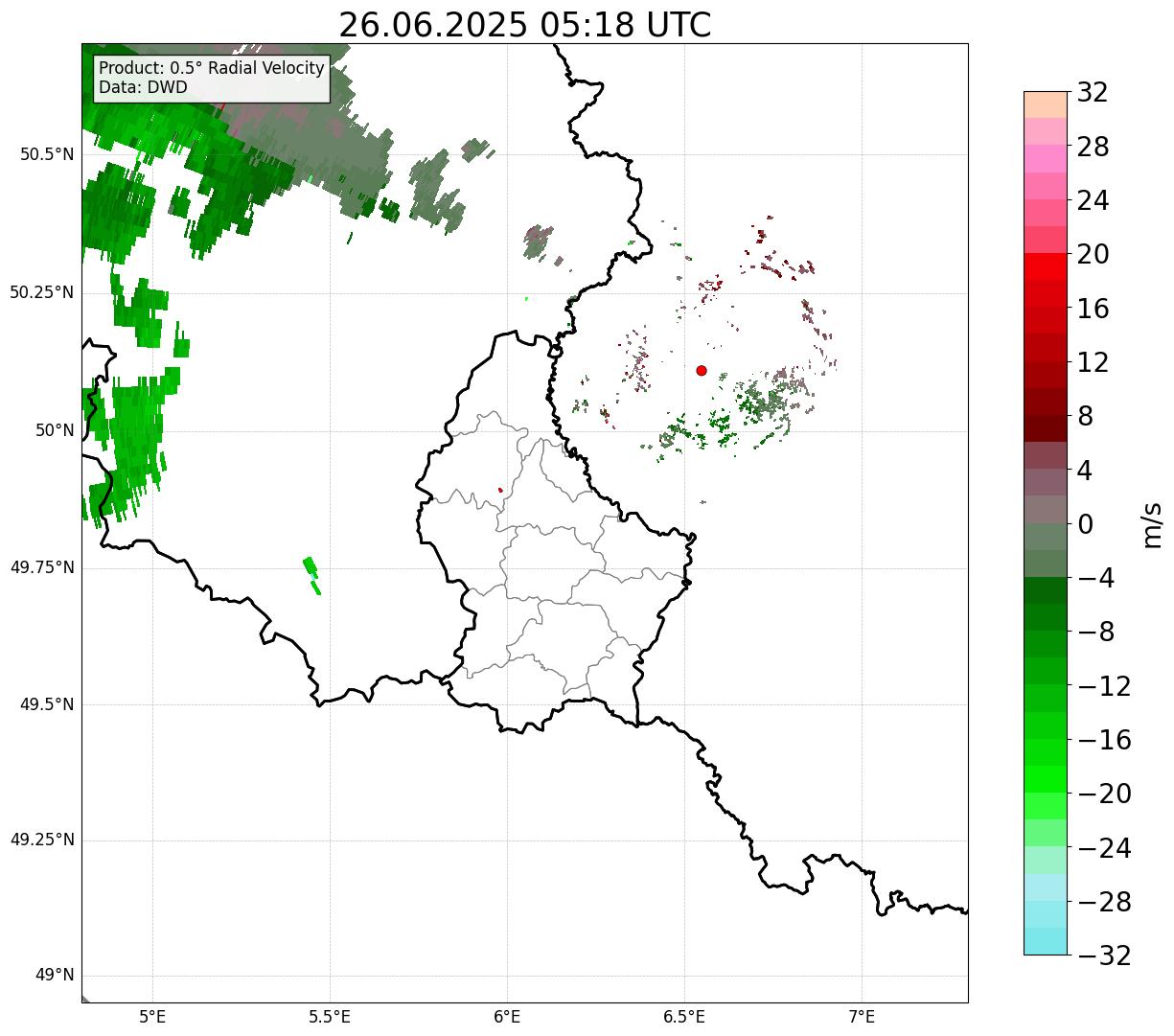1174x1036 pixels.
Task: Click the 6°E longitude label
Action: [x=507, y=1017]
